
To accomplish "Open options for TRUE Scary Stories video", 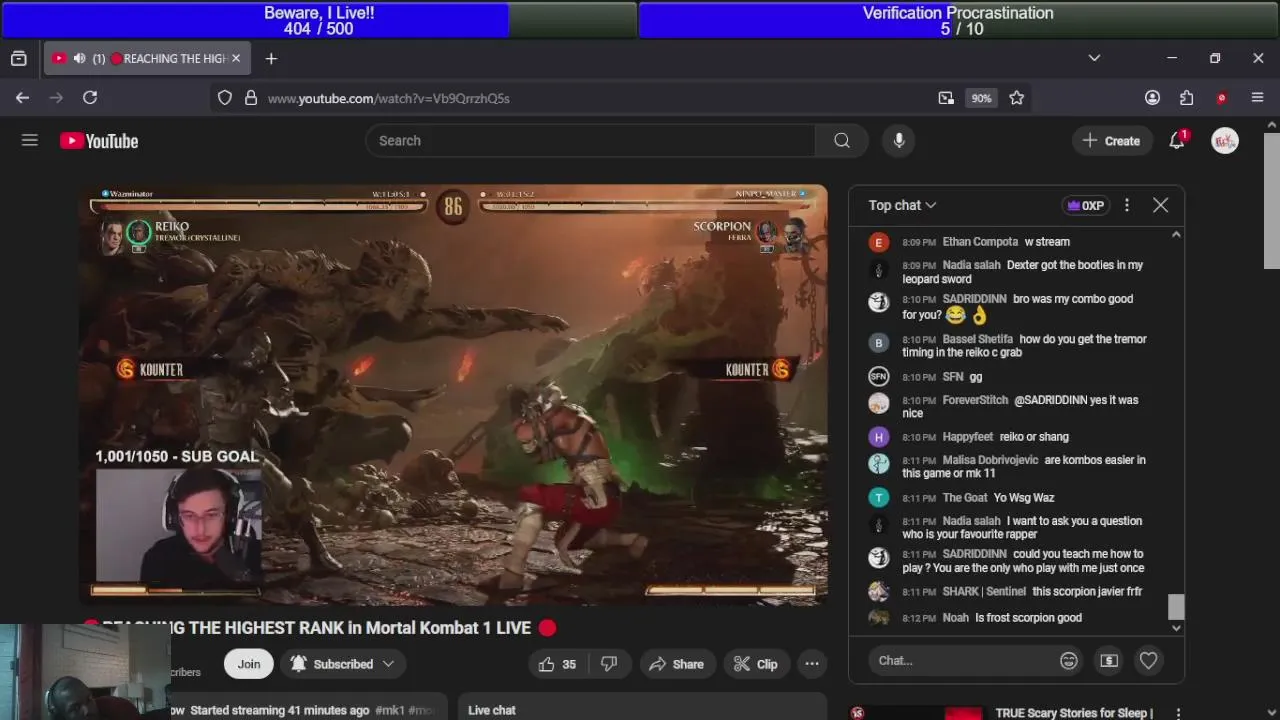I will click(x=1178, y=714).
